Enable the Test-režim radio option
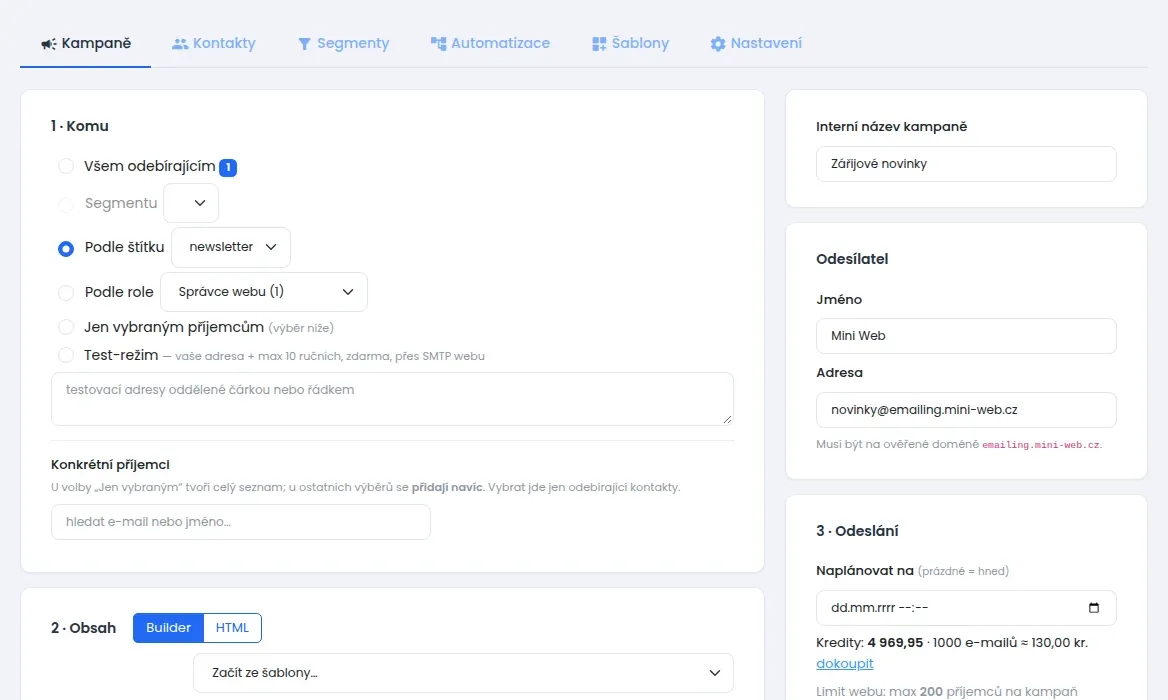This screenshot has height=700, width=1168. pos(66,355)
